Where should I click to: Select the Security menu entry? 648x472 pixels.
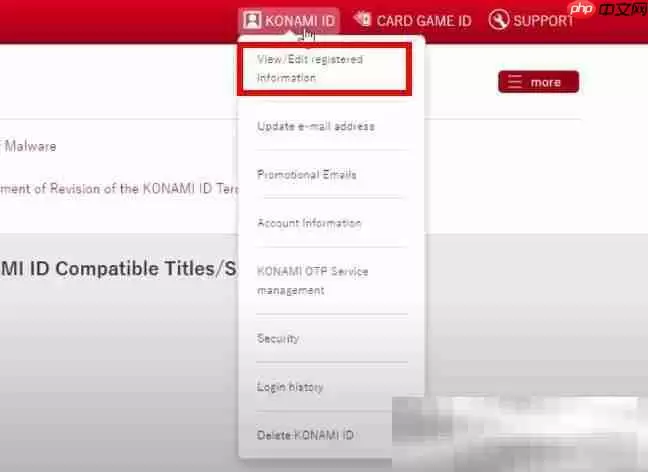point(278,339)
